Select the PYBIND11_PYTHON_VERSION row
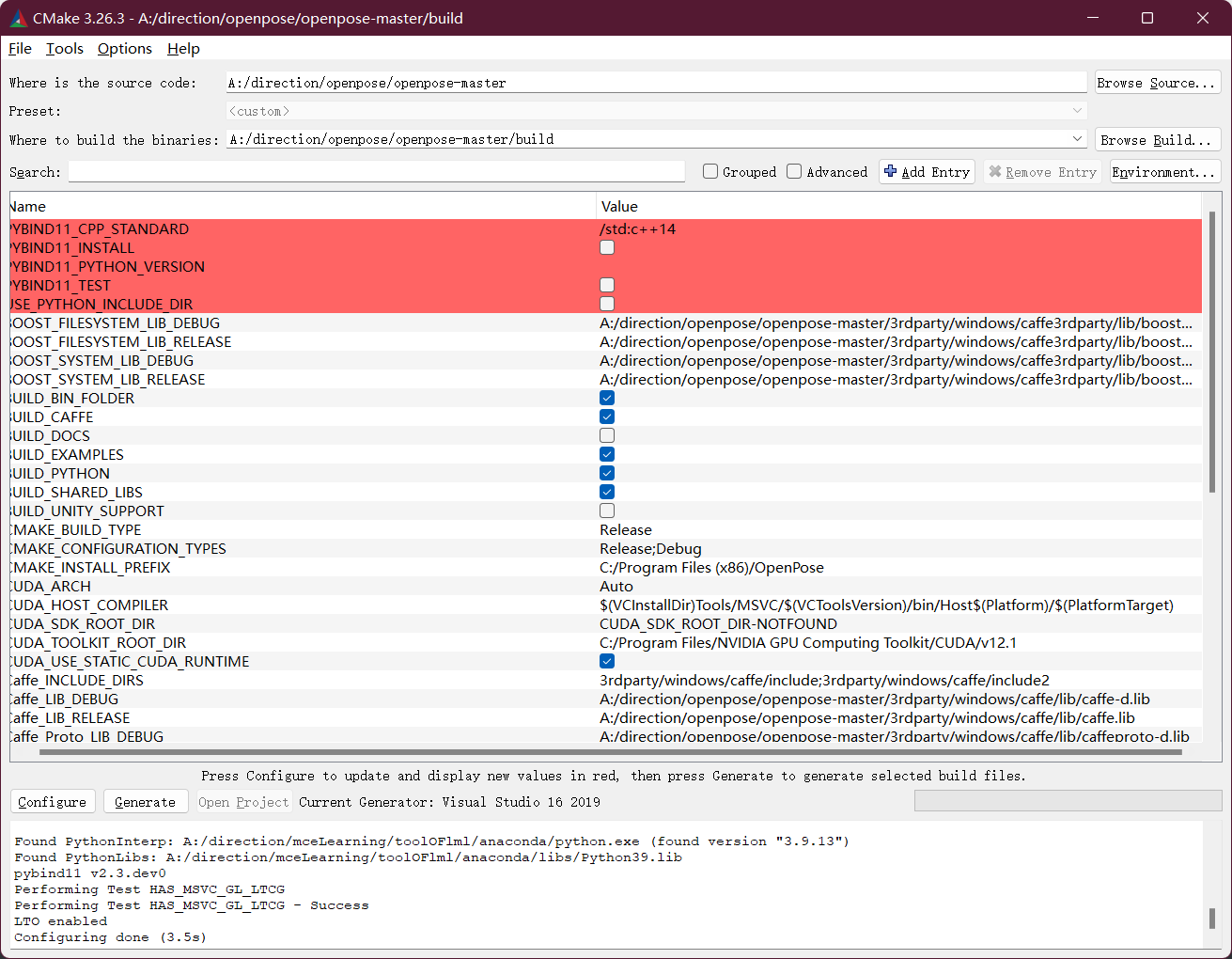 [x=605, y=266]
